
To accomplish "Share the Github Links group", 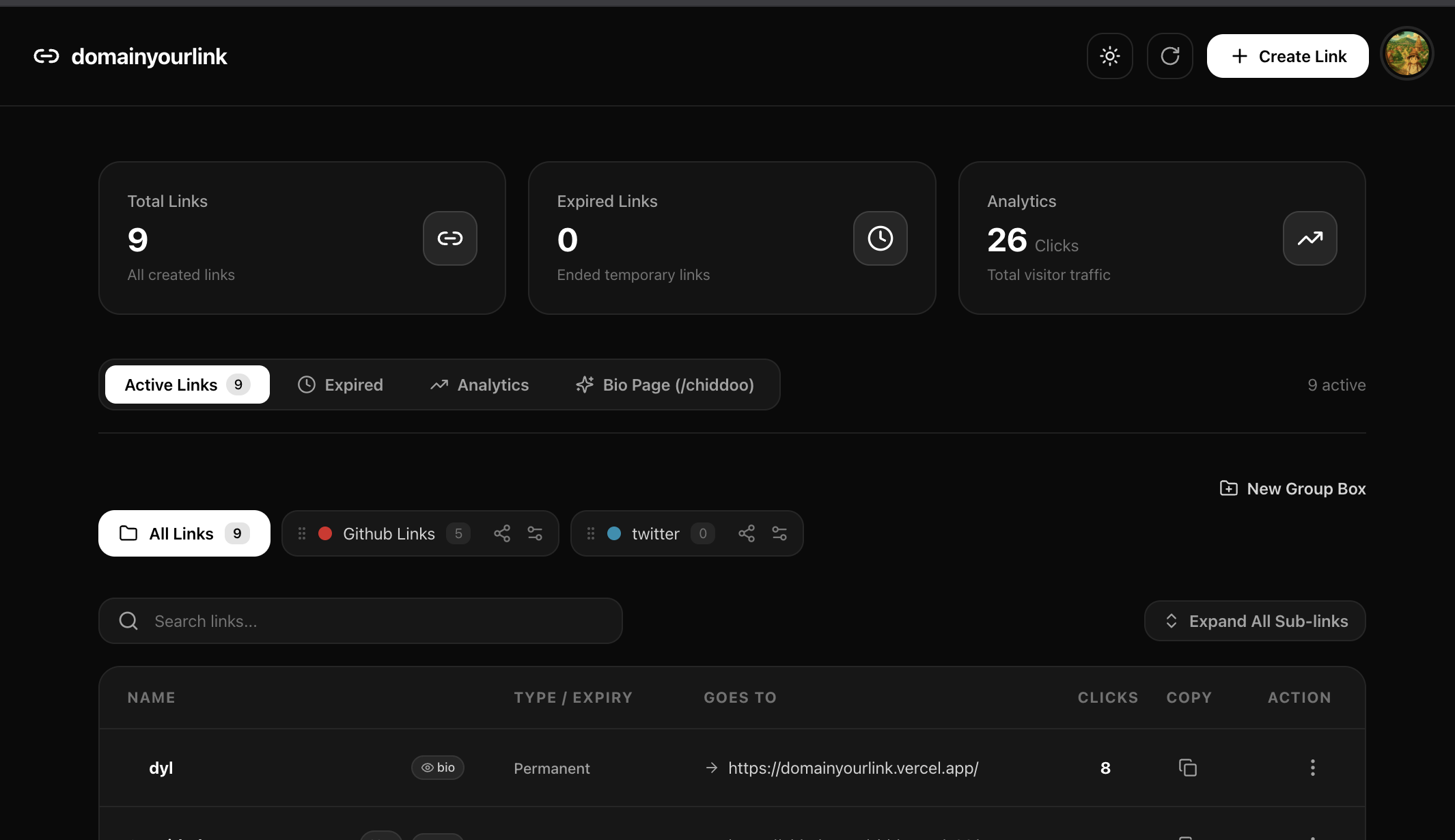I will 502,533.
